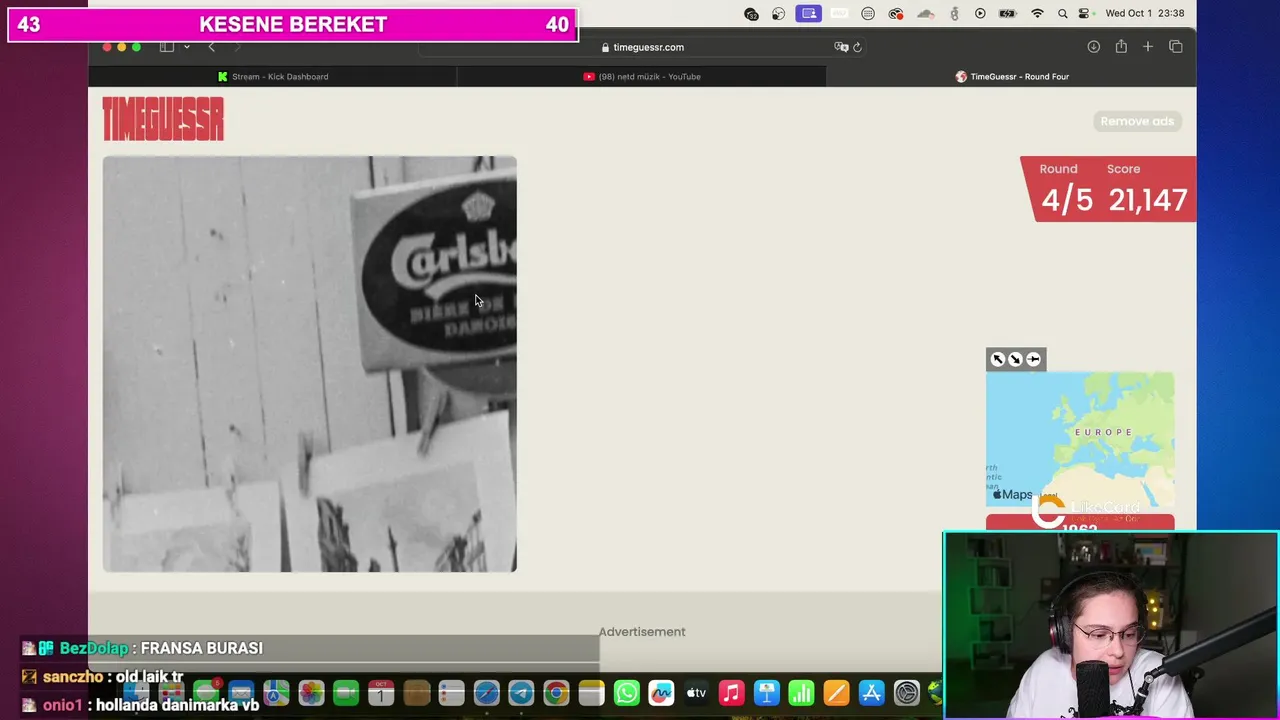The image size is (1280, 720).
Task: Click on the Europe mini map
Action: coord(1080,440)
